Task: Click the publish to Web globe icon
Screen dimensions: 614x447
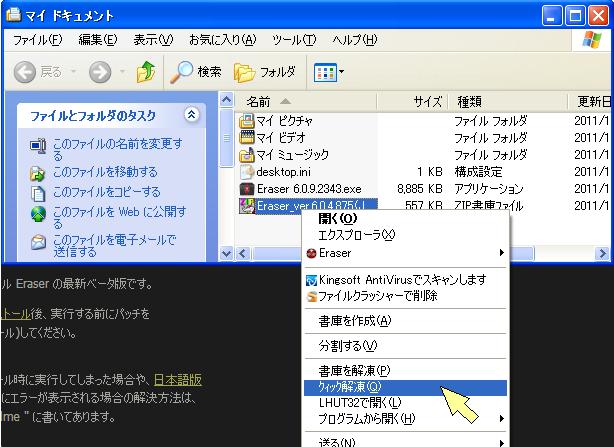Action: point(38,214)
